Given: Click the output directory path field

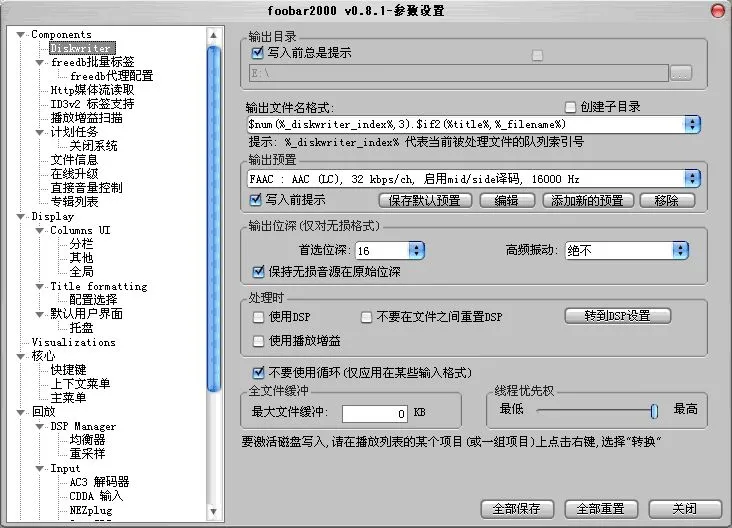Looking at the screenshot, I should [458, 73].
